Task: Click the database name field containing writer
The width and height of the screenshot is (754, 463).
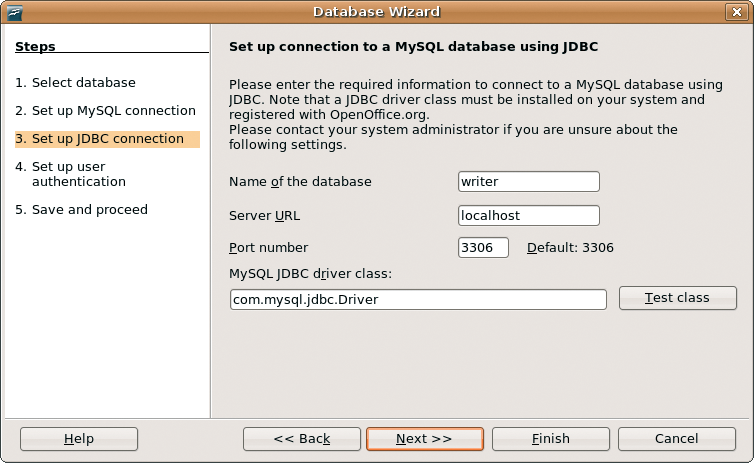Action: [x=528, y=182]
